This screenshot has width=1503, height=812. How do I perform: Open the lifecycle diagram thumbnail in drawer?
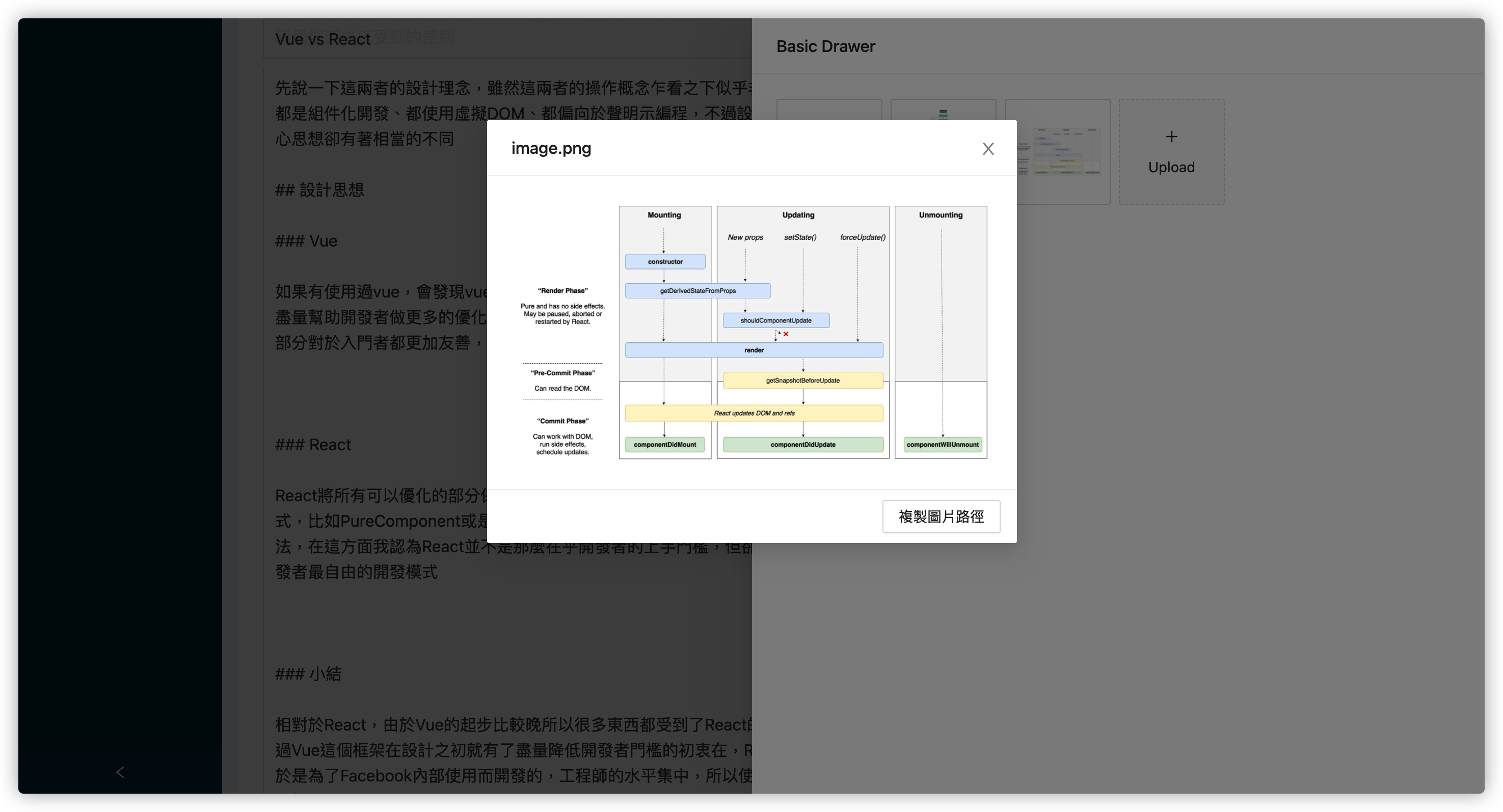point(1068,153)
